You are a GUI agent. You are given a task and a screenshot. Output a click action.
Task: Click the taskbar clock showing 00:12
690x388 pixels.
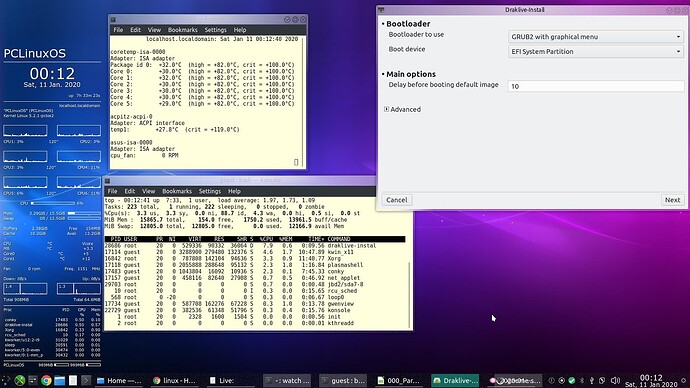point(651,381)
